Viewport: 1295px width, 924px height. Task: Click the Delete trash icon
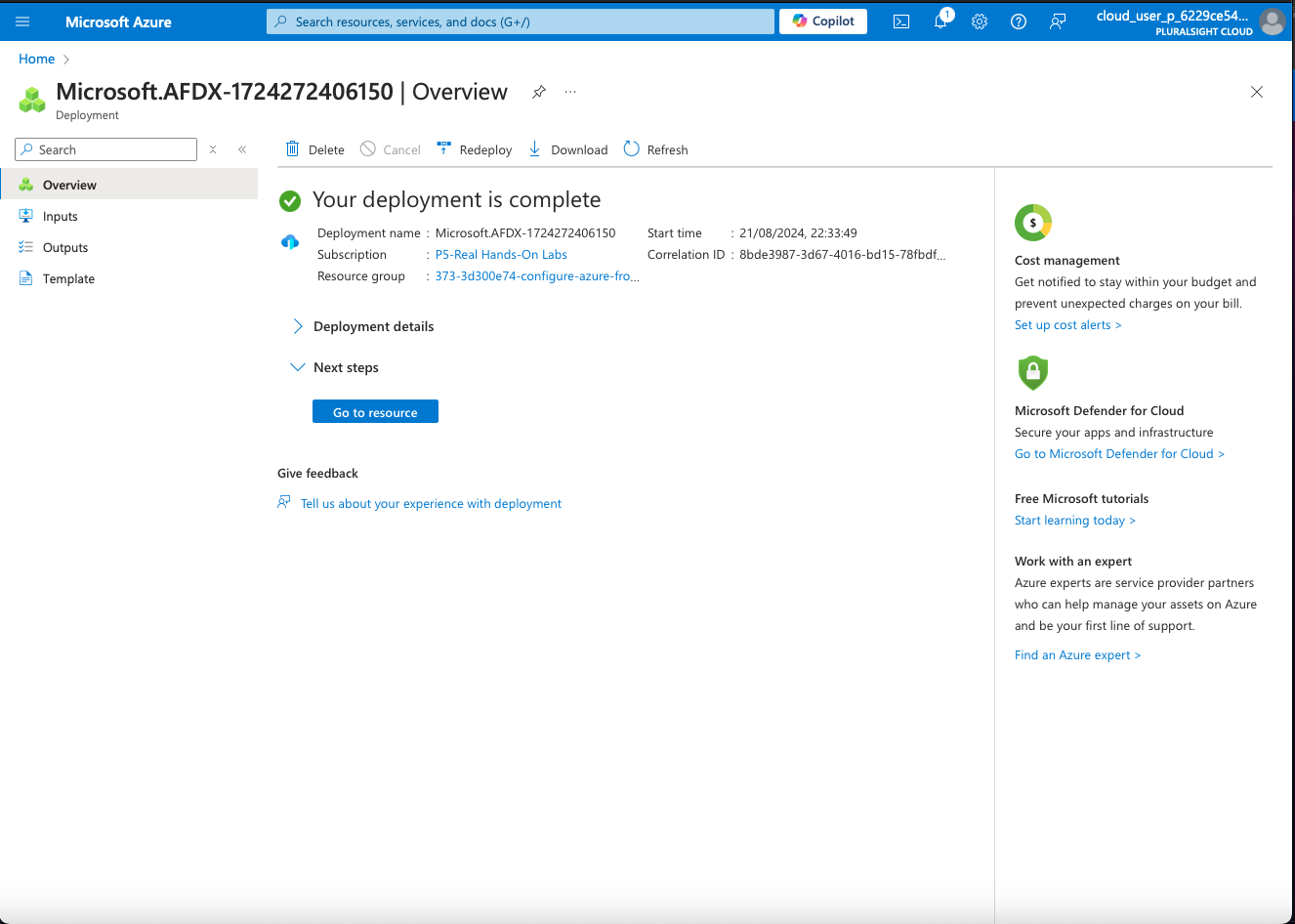pyautogui.click(x=292, y=148)
